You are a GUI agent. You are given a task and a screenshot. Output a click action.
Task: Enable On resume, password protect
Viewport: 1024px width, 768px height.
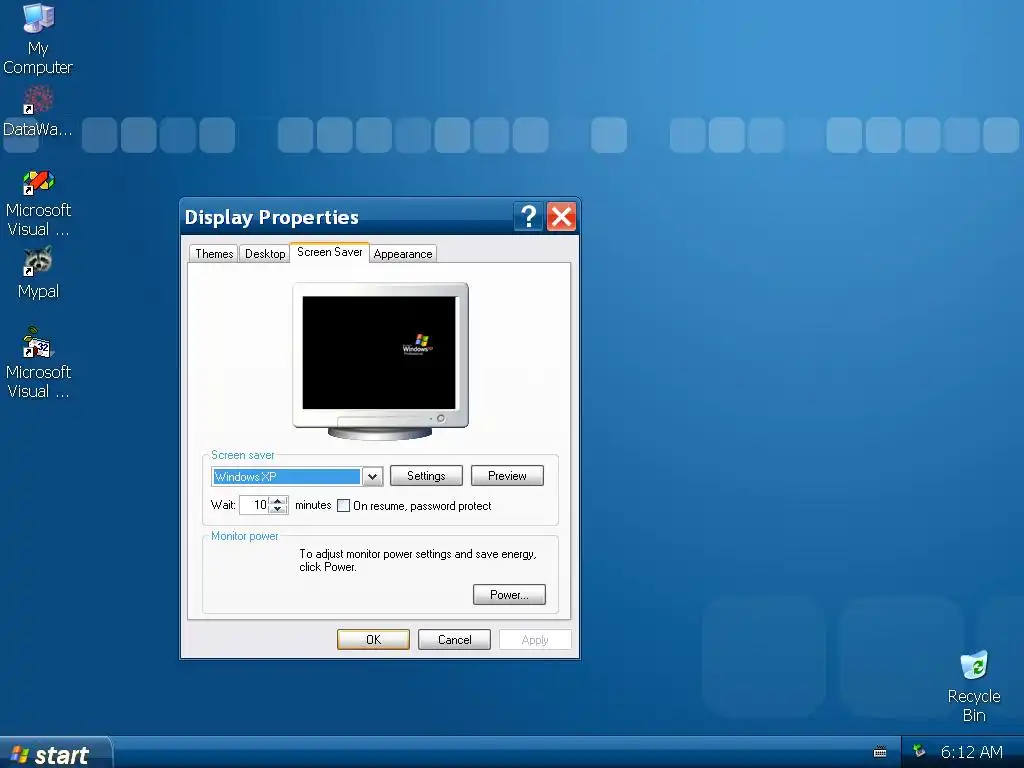tap(344, 505)
